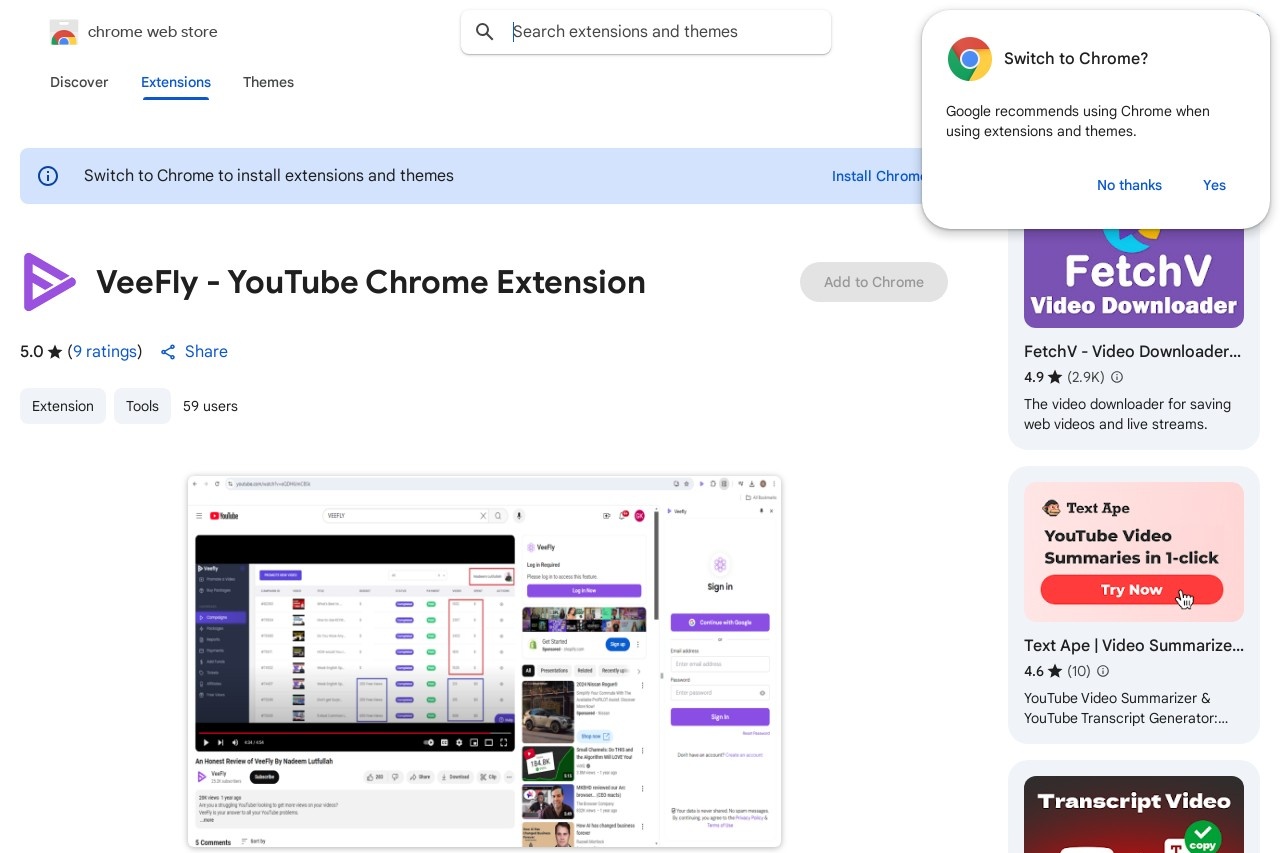The width and height of the screenshot is (1280, 853).
Task: Click the FetchV 4.9 star rating
Action: pos(1043,377)
